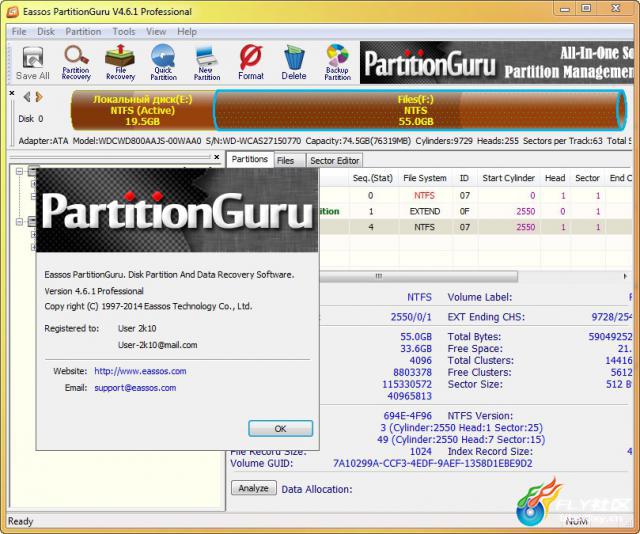
Task: Click start cylinder 2550 in EXTEND row
Action: 525,211
